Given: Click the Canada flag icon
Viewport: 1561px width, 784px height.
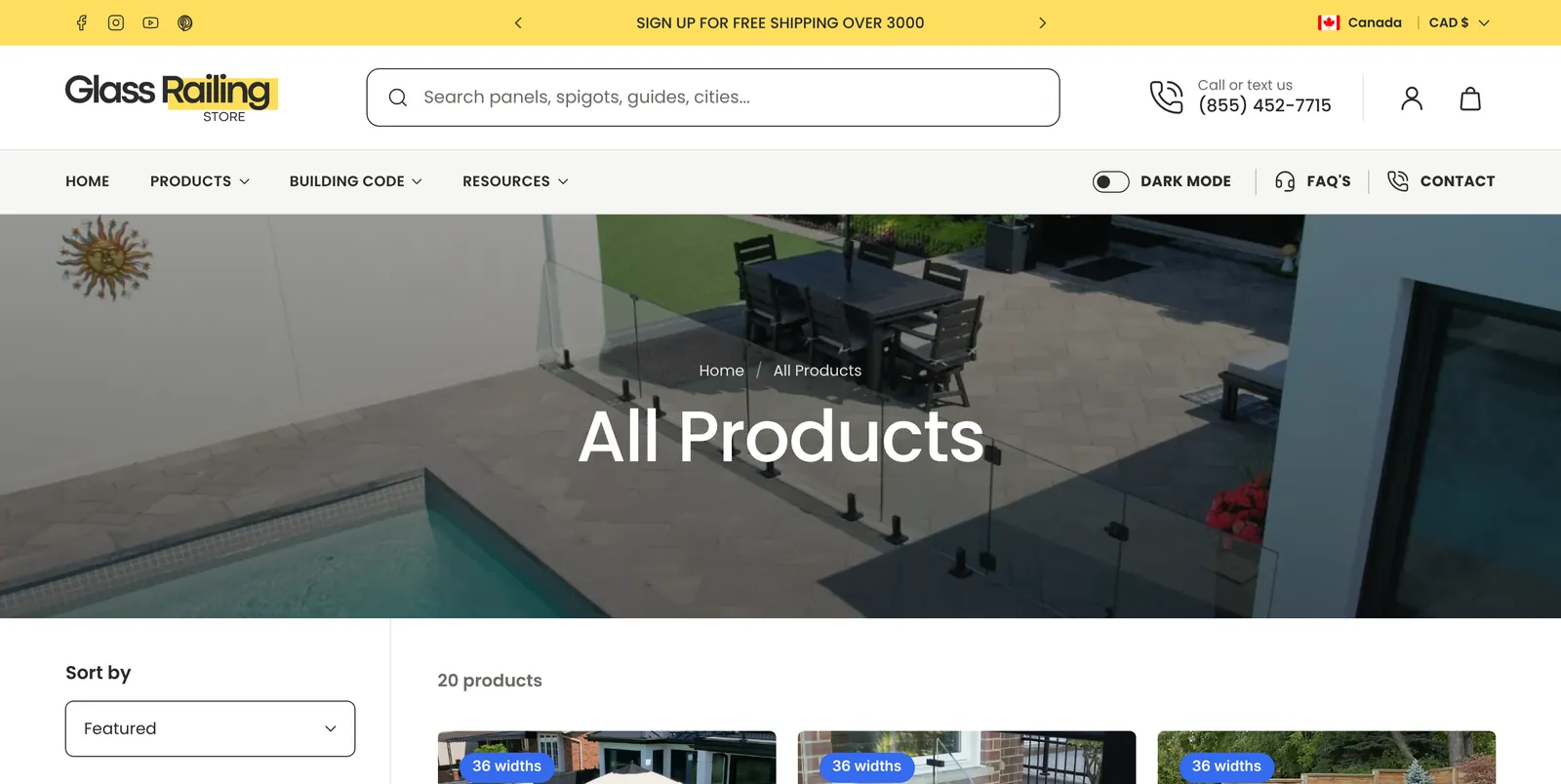Looking at the screenshot, I should (x=1329, y=22).
